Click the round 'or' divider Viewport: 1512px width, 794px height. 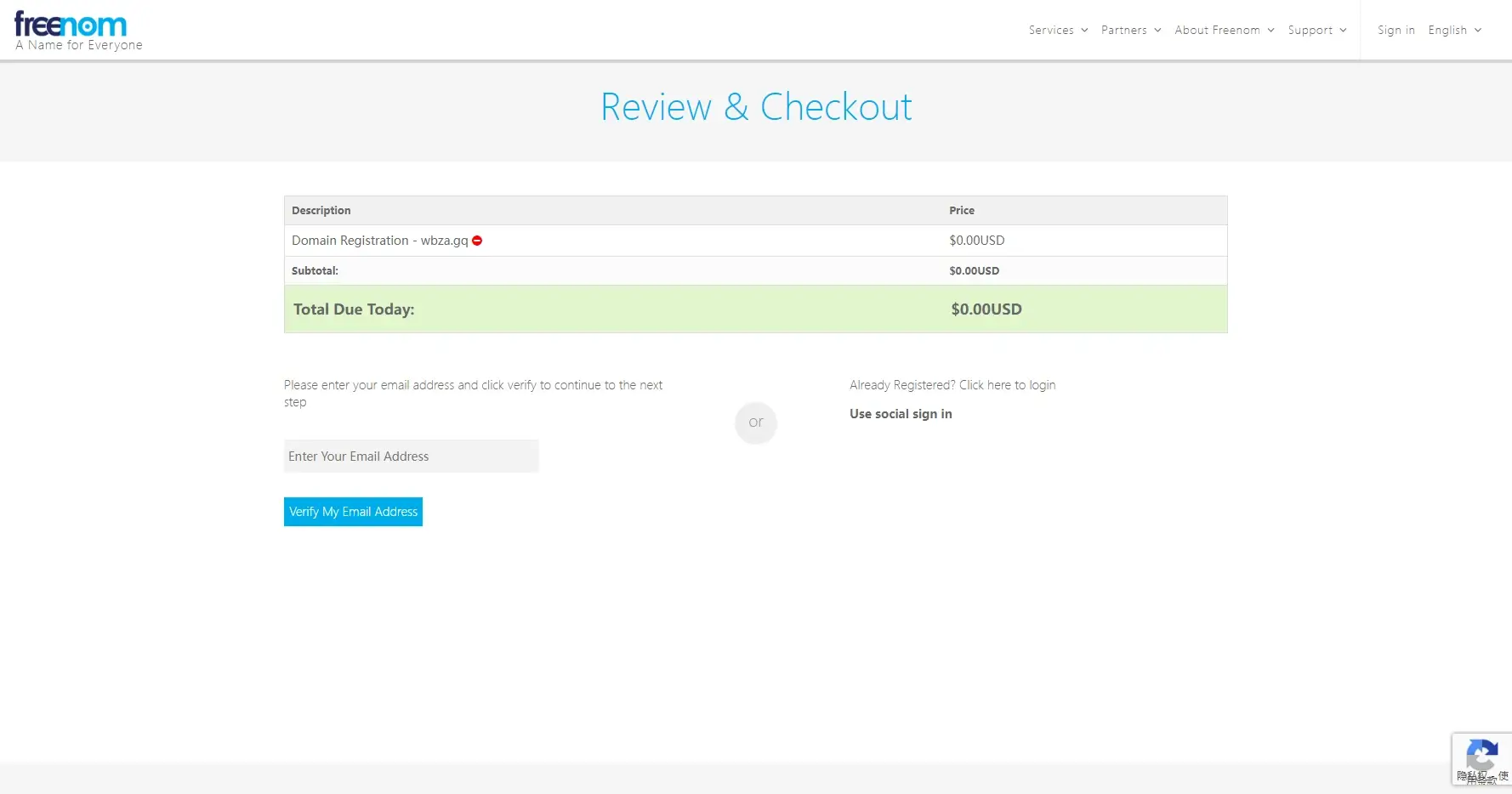(755, 423)
